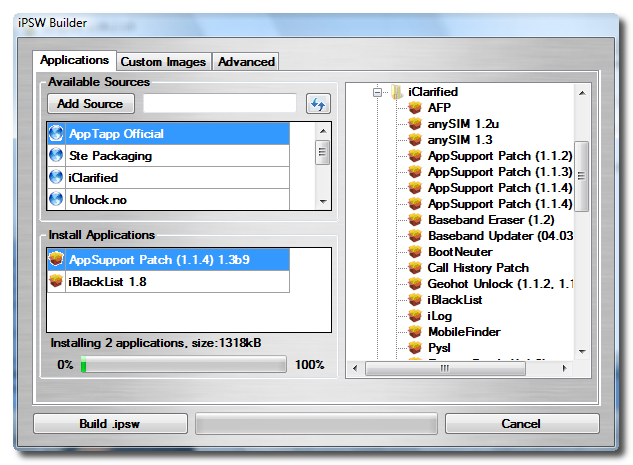Screen dimensions: 633x465
Task: Select anySIM 1.2u in the tree
Action: click(x=463, y=124)
